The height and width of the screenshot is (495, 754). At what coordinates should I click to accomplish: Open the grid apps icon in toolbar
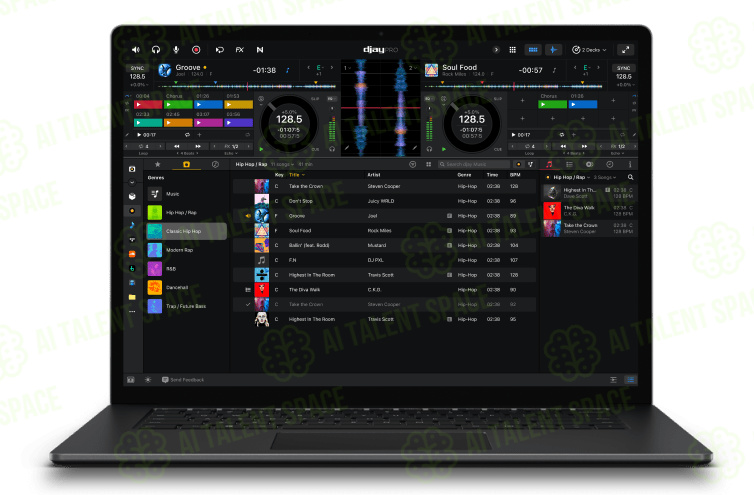click(513, 50)
